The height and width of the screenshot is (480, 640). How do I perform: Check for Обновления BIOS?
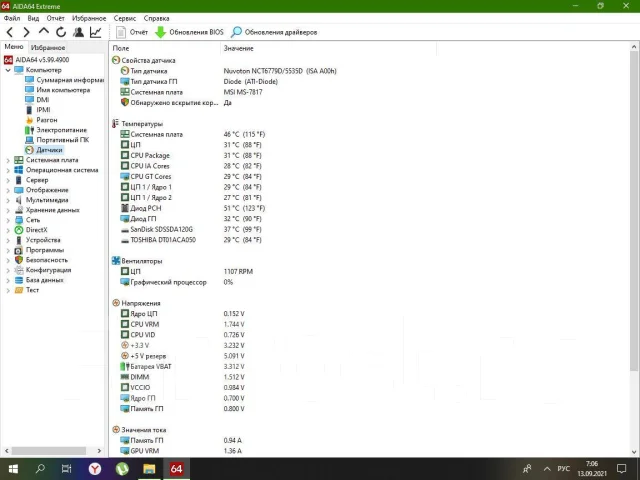click(x=189, y=32)
